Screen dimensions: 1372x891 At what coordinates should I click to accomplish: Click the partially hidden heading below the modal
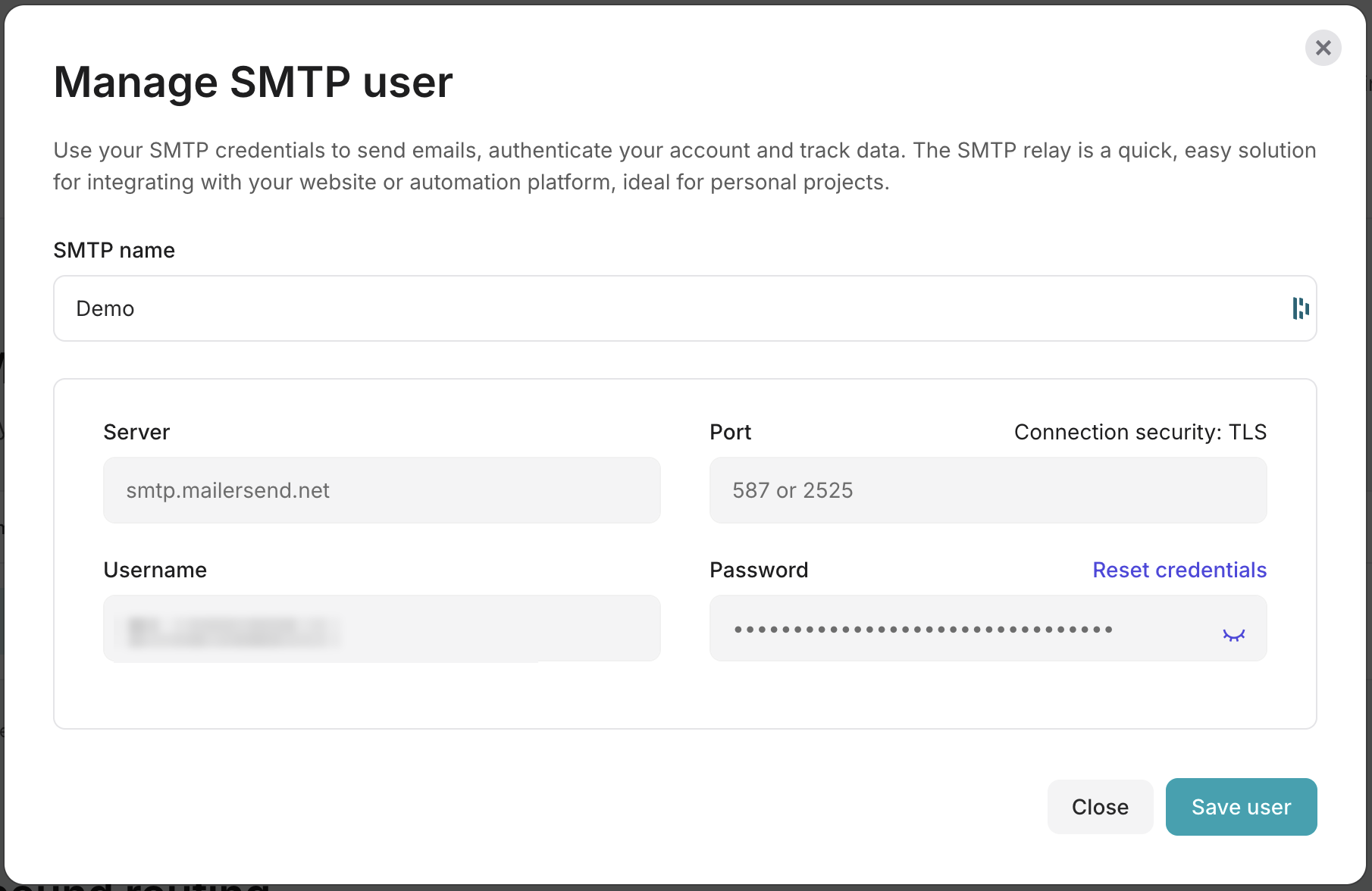coord(136,886)
